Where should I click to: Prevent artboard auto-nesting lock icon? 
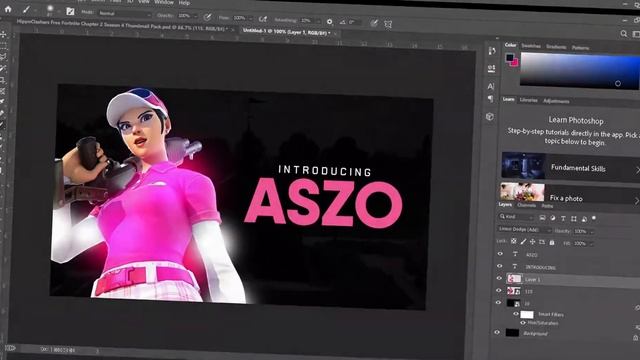pyautogui.click(x=542, y=242)
